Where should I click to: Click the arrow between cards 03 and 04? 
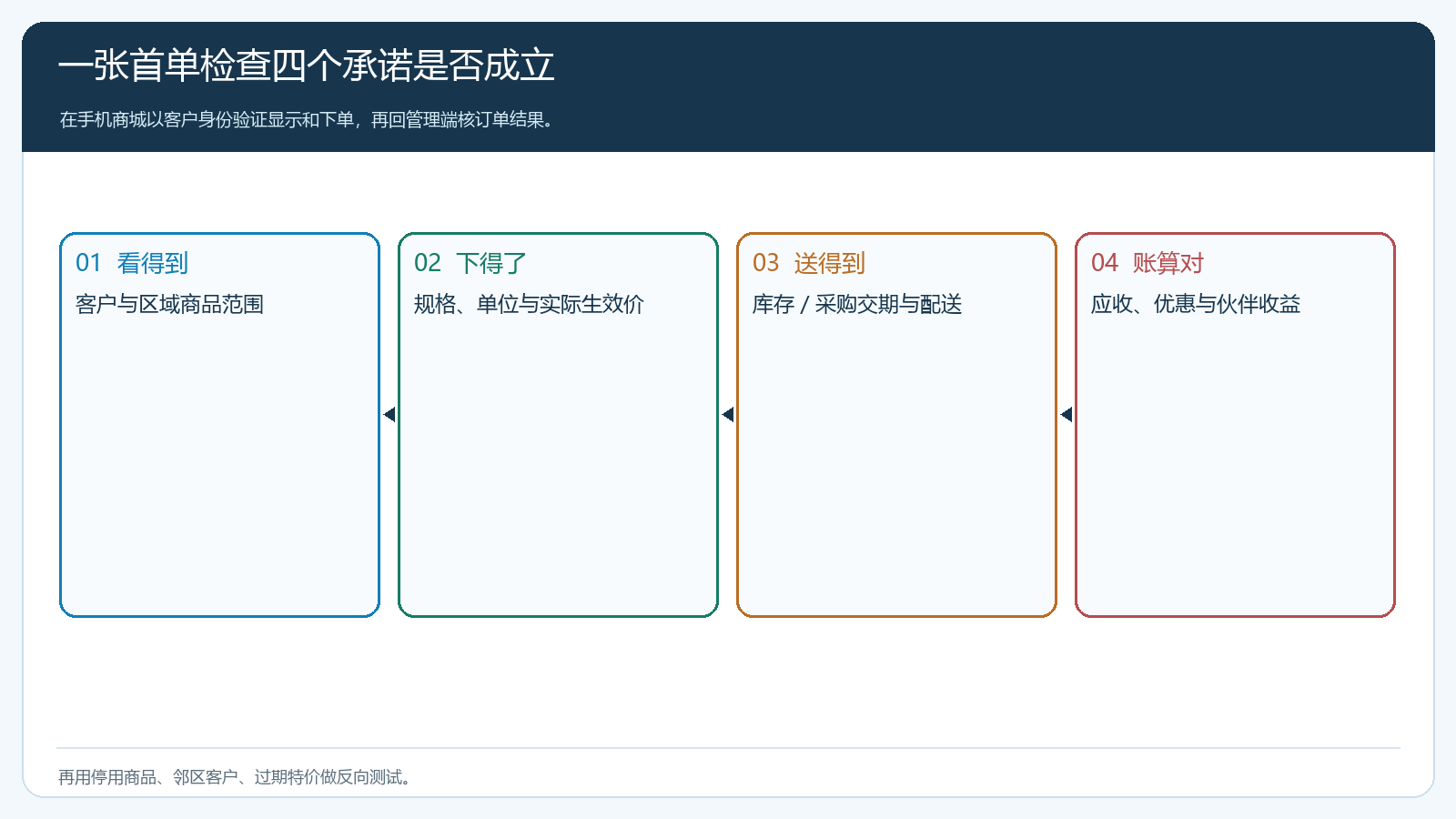(x=1067, y=415)
